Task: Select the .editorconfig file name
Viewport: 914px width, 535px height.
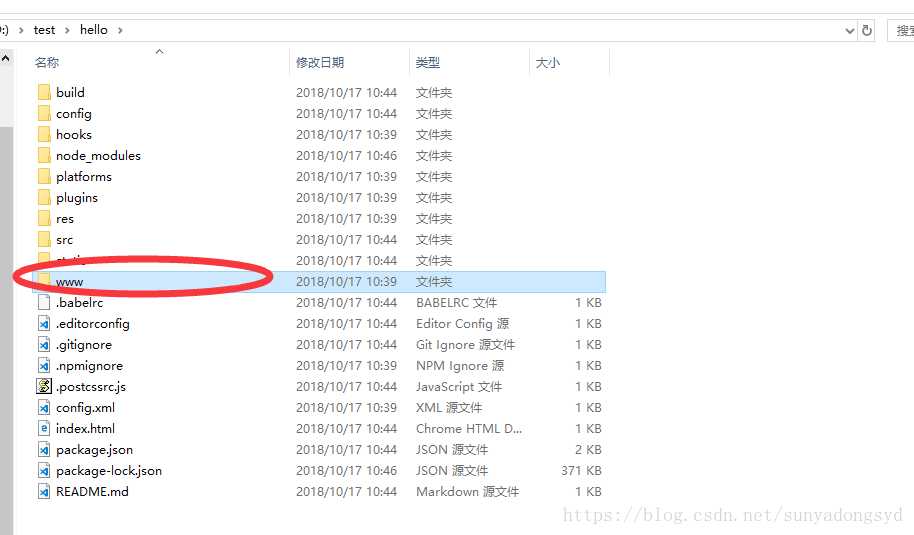Action: 93,323
